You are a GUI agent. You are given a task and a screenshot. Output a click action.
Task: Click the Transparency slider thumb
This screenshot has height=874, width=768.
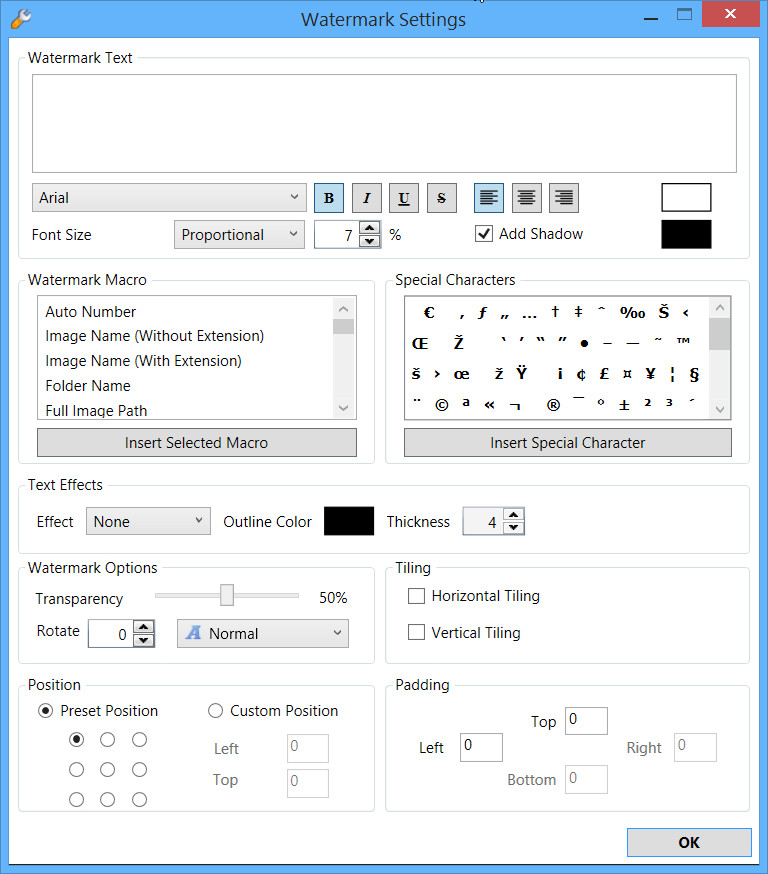coord(226,595)
